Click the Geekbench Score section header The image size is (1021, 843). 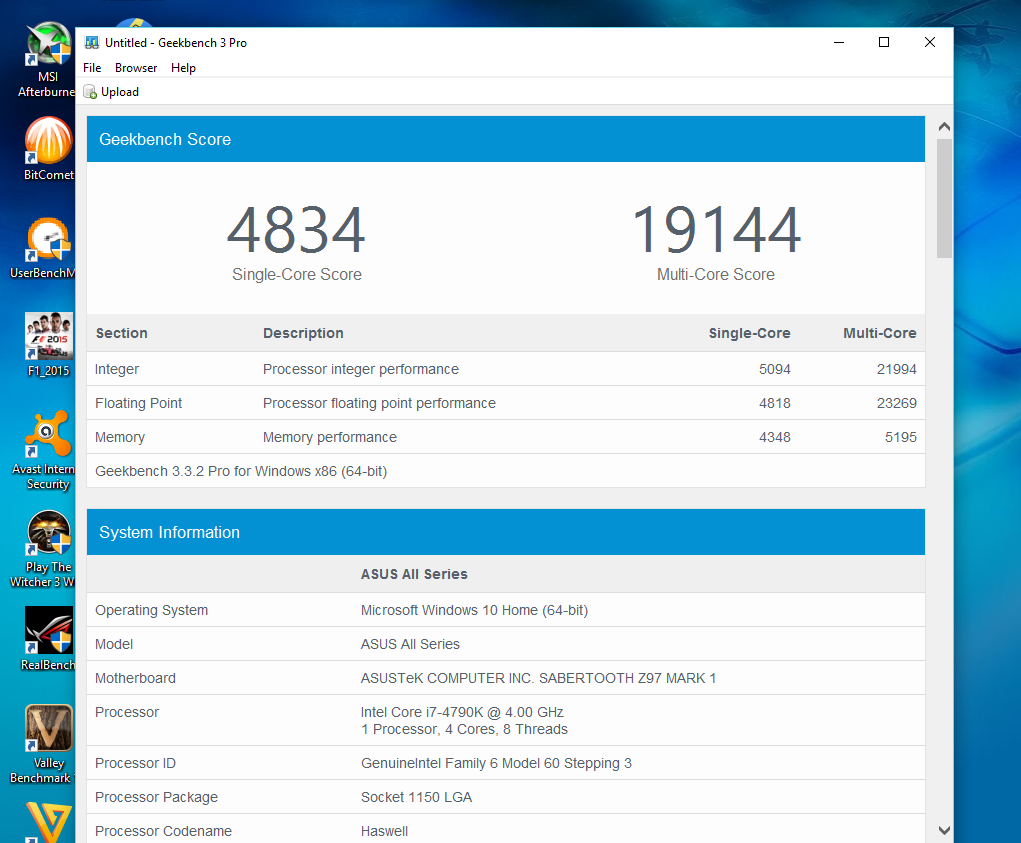tap(506, 139)
